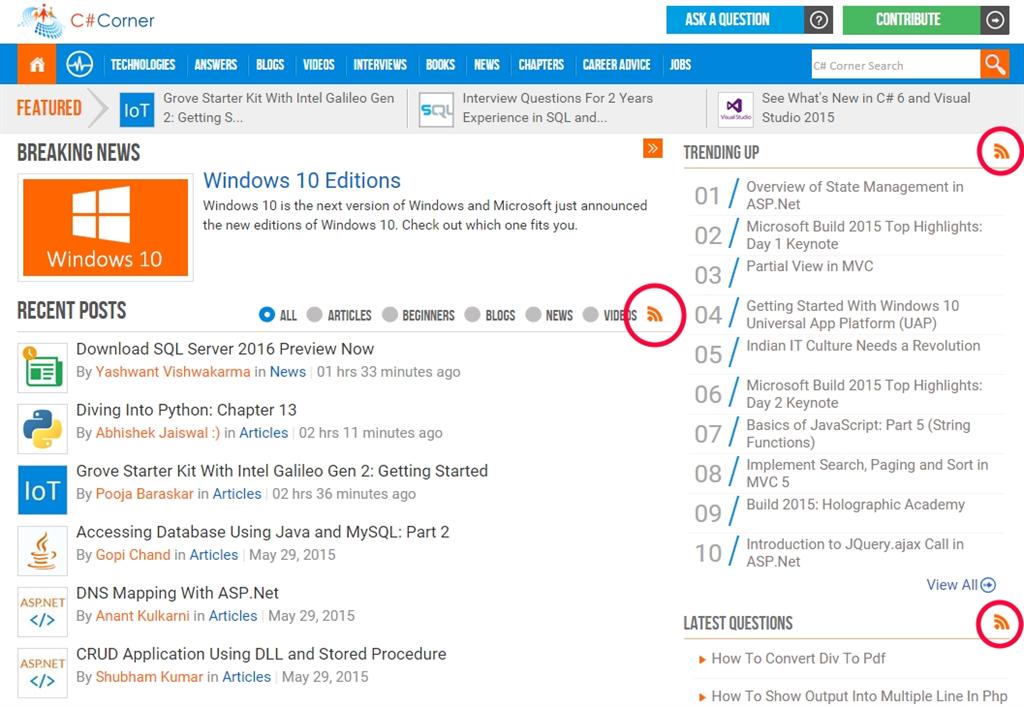Open author Gopi Chand's profile
The width and height of the screenshot is (1024, 707).
(x=133, y=555)
